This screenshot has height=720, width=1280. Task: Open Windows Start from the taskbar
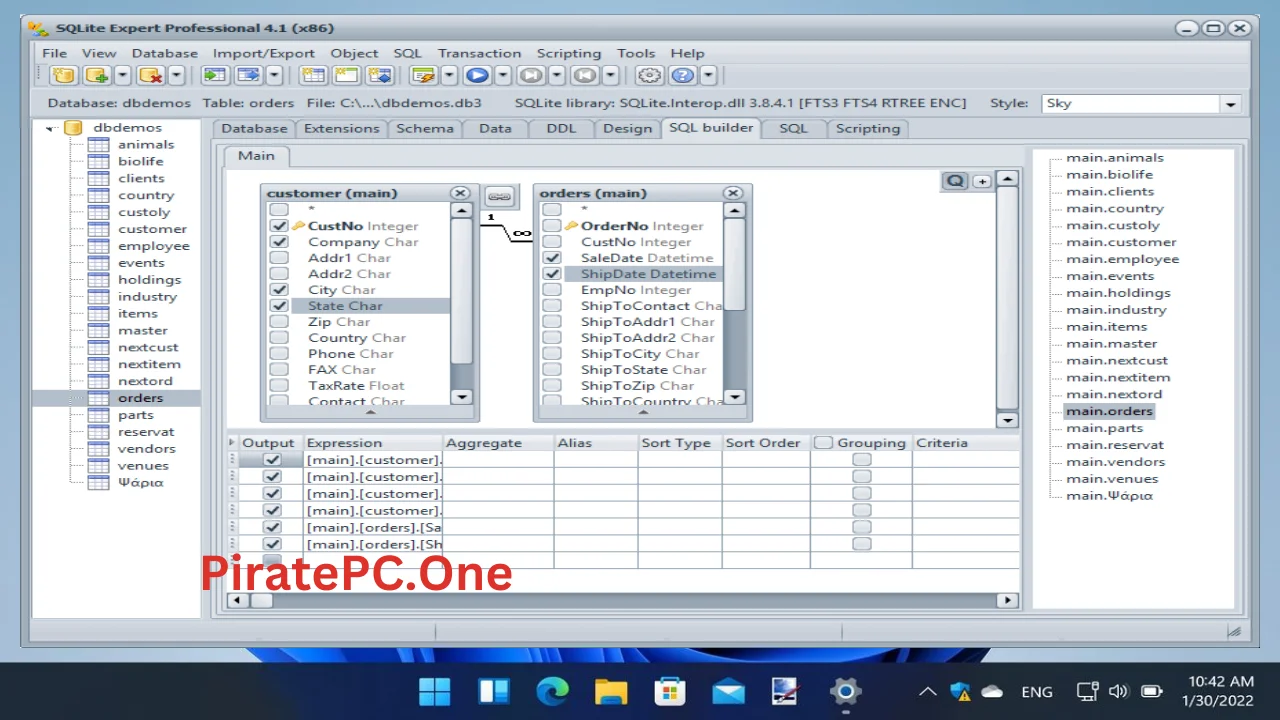click(434, 691)
